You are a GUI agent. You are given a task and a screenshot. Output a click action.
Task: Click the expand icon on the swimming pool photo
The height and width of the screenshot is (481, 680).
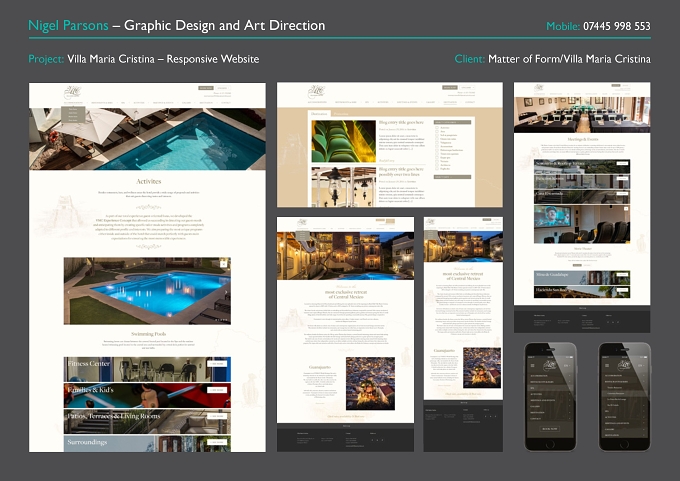[x=223, y=264]
